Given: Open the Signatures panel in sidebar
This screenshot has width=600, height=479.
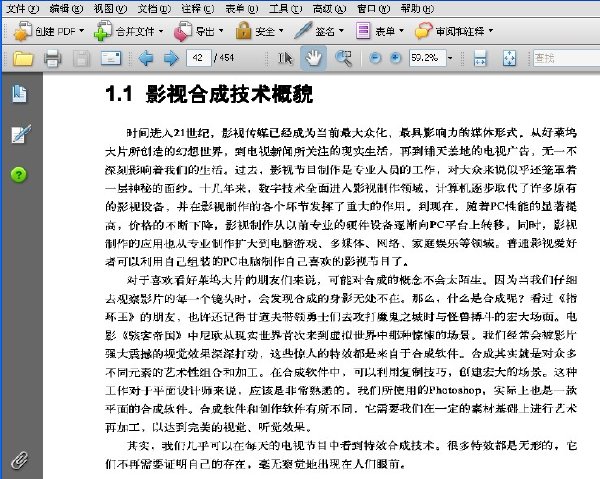Looking at the screenshot, I should [x=21, y=134].
